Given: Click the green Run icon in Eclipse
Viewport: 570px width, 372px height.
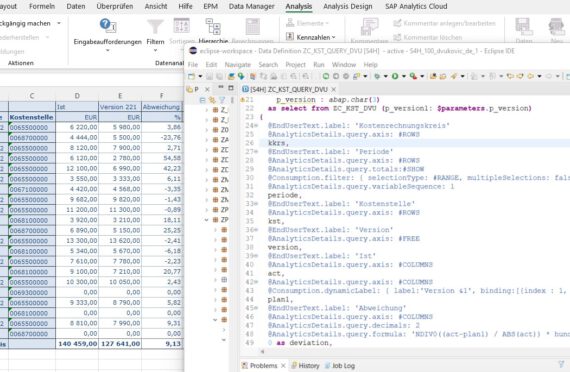Looking at the screenshot, I should point(395,76).
